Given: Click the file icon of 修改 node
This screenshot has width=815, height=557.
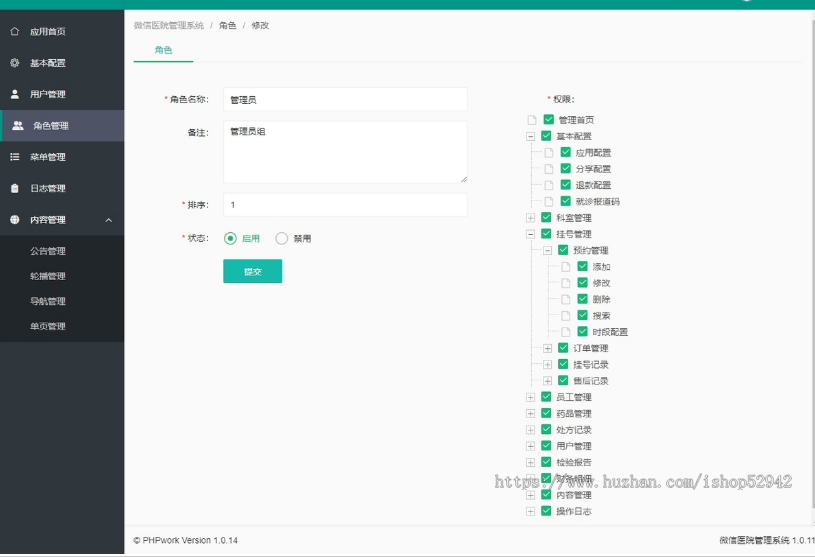Looking at the screenshot, I should point(566,283).
